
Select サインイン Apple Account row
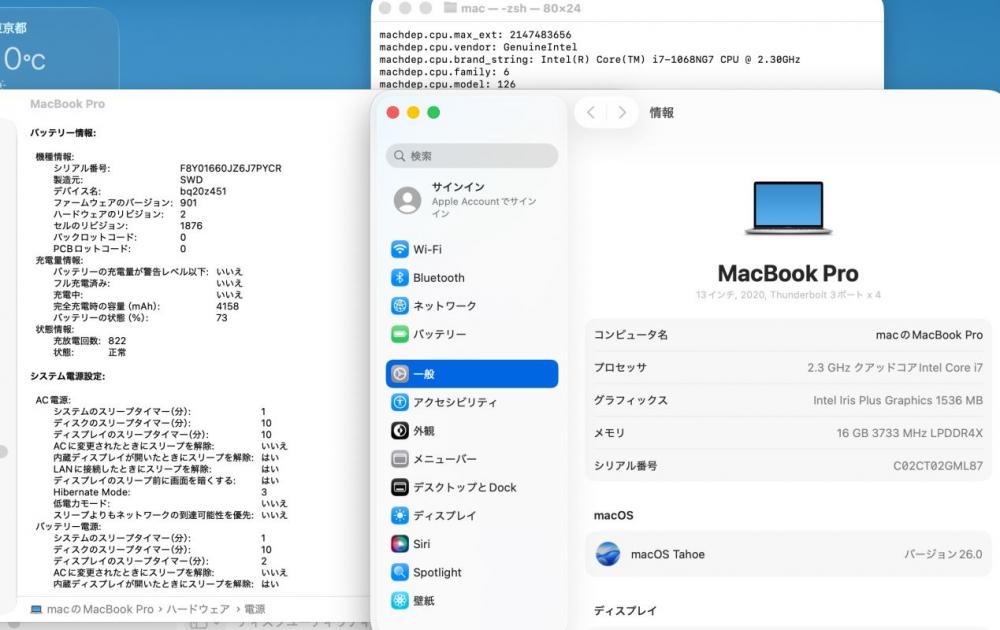472,200
